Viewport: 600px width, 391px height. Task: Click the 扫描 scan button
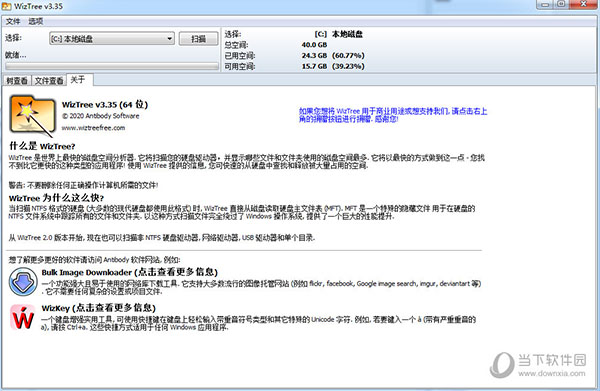coord(199,39)
